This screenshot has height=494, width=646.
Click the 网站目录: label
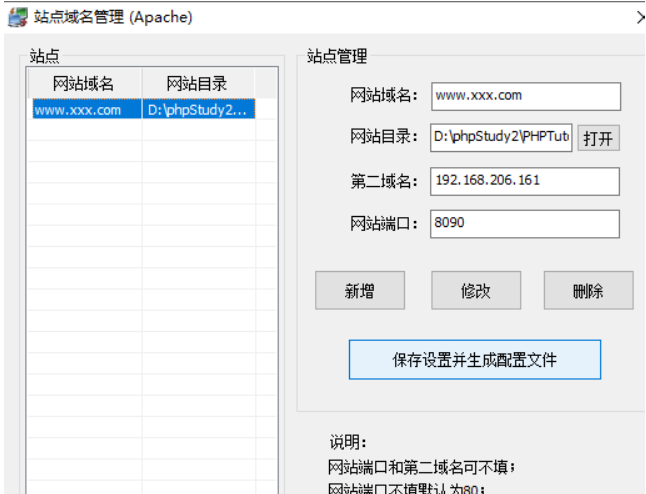[x=384, y=136]
